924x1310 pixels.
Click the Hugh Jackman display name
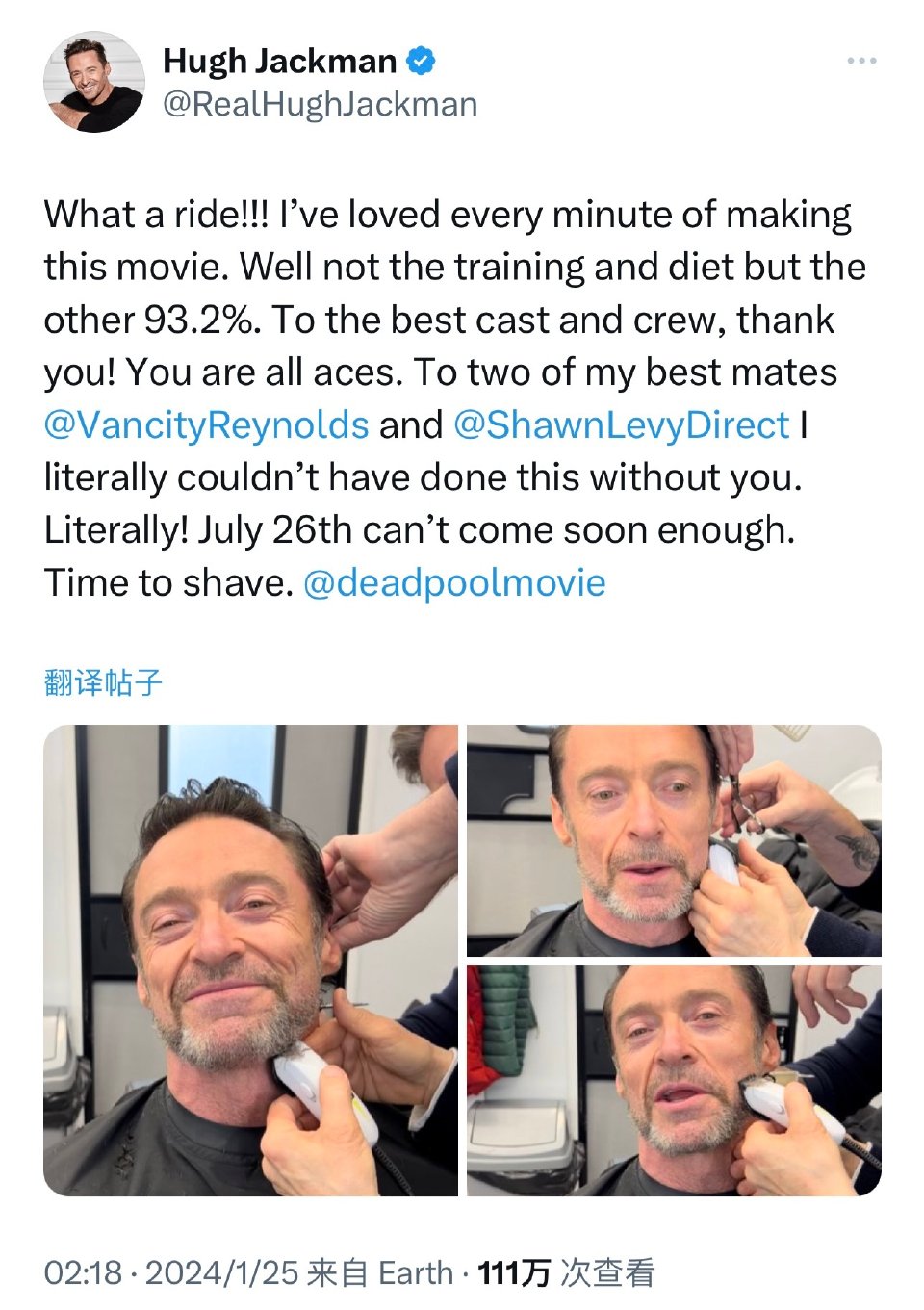[x=279, y=61]
